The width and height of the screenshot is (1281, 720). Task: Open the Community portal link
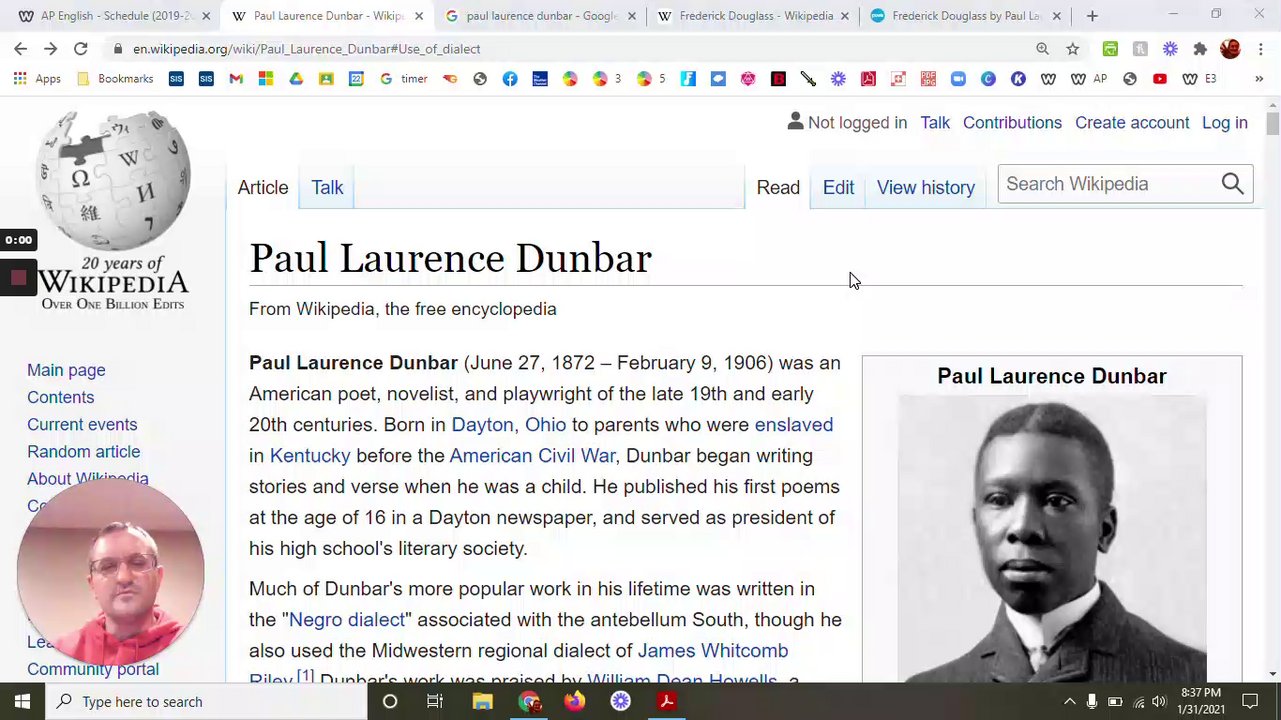point(93,669)
